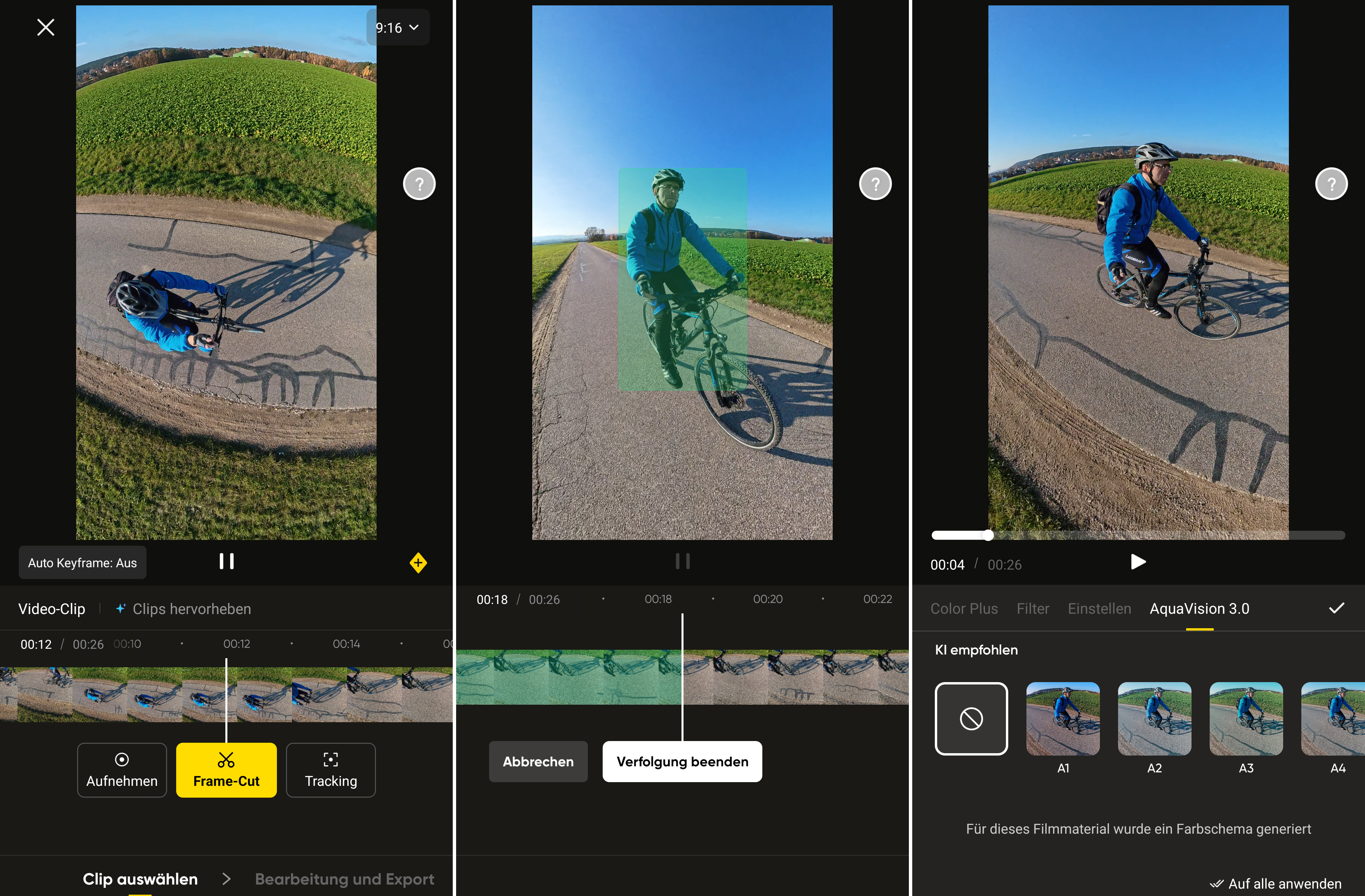Click the help icon in the left panel
1365x896 pixels.
[419, 184]
